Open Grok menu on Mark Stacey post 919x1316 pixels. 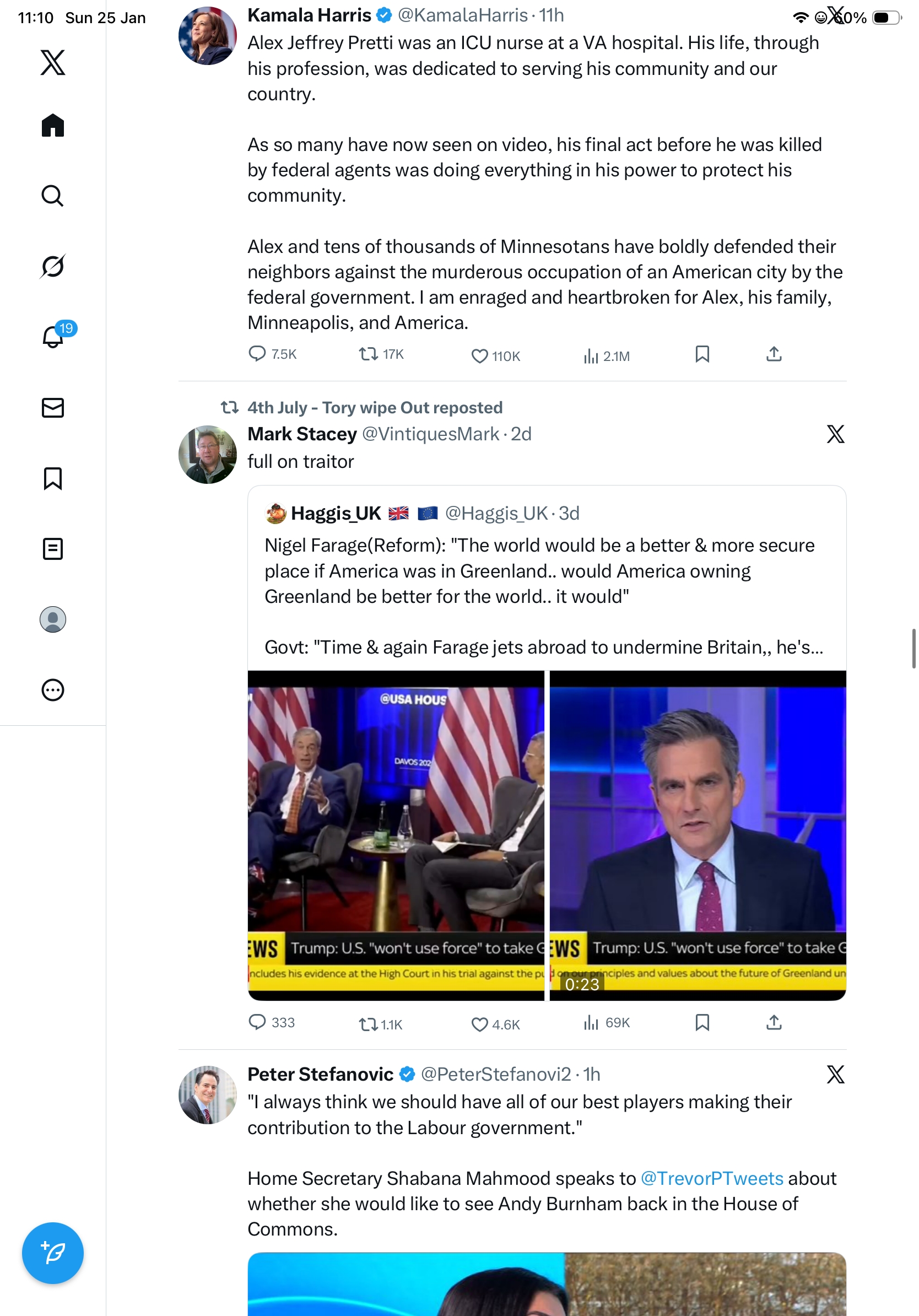tap(835, 434)
